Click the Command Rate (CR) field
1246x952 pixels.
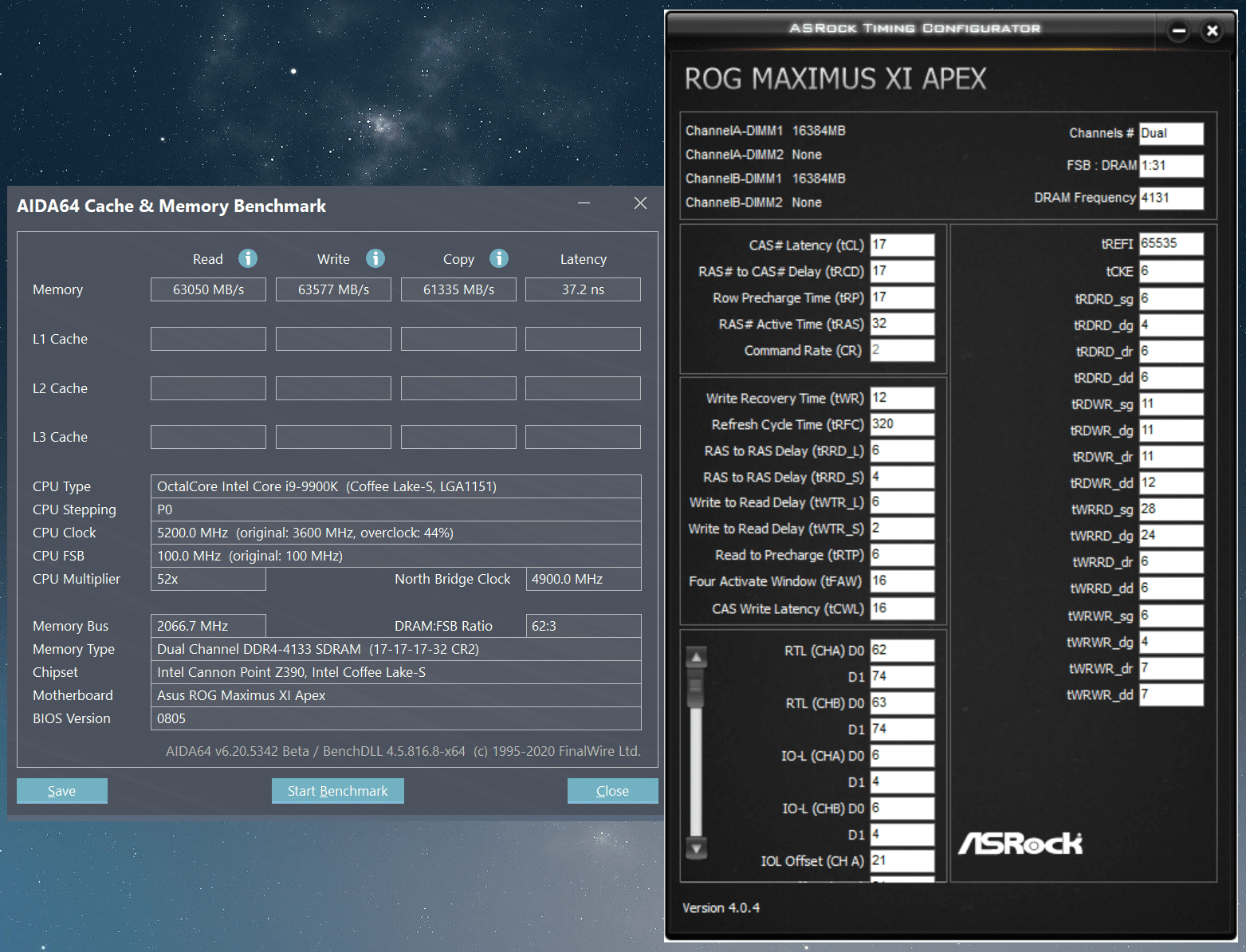(902, 350)
